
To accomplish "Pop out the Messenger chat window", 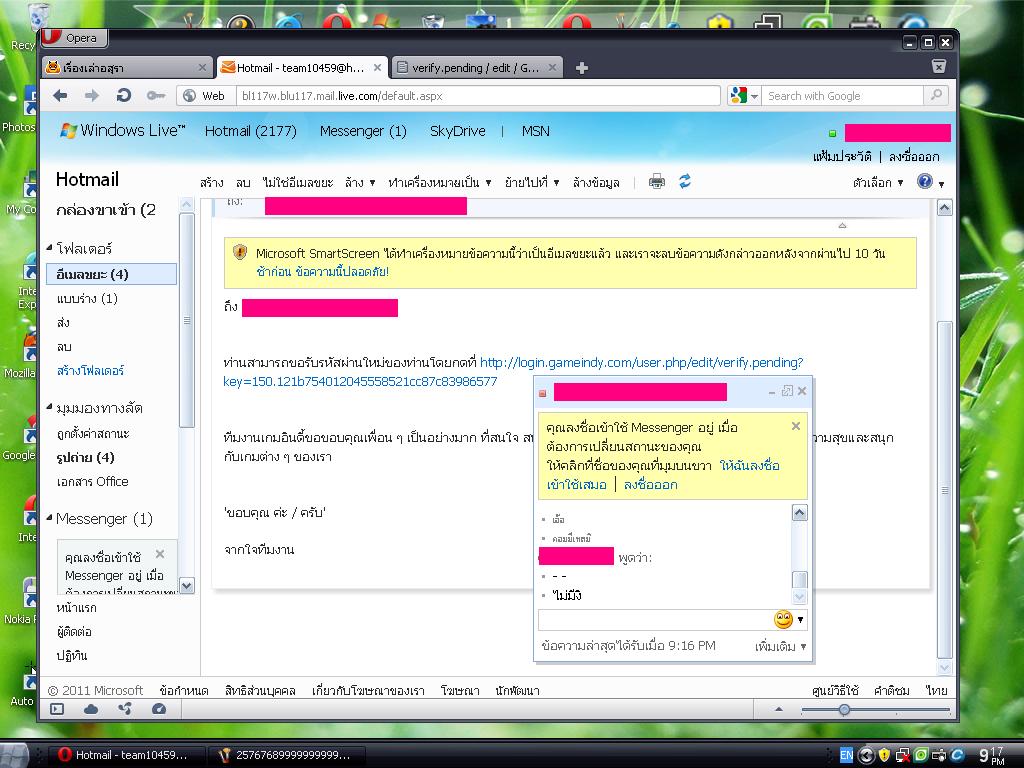I will coord(788,391).
